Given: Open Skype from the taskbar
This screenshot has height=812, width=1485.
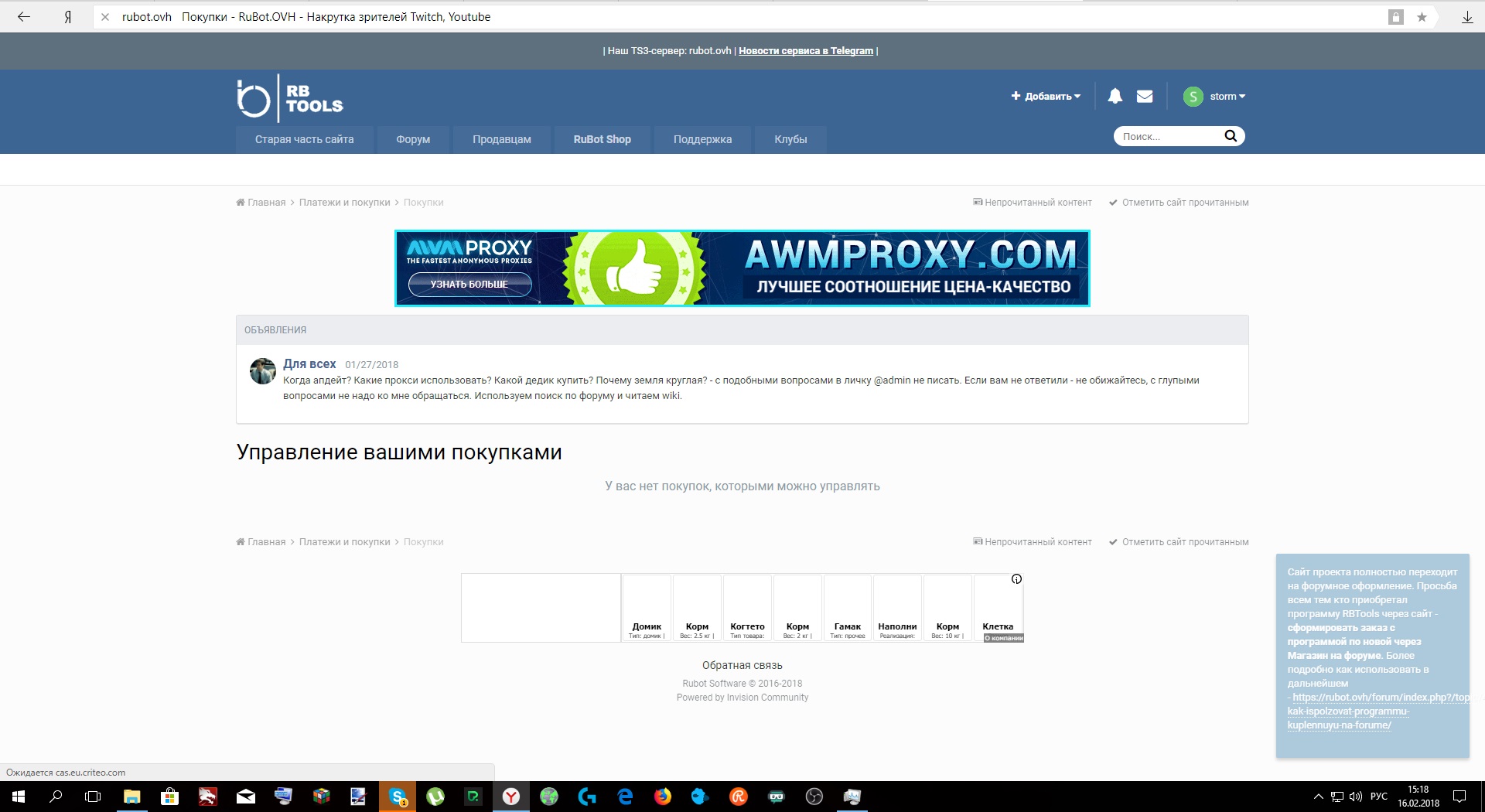Looking at the screenshot, I should [x=398, y=797].
